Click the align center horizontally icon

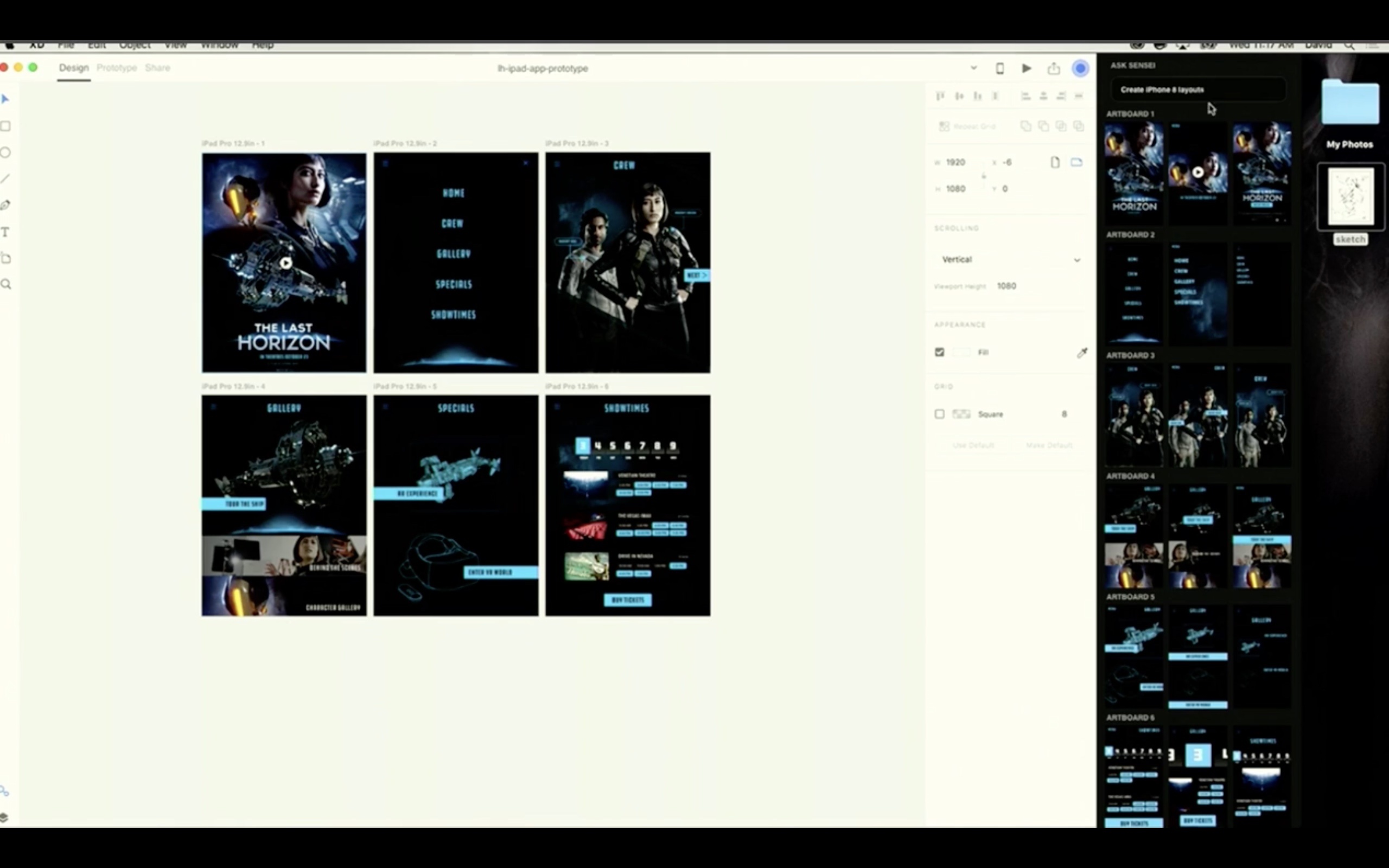click(1043, 96)
